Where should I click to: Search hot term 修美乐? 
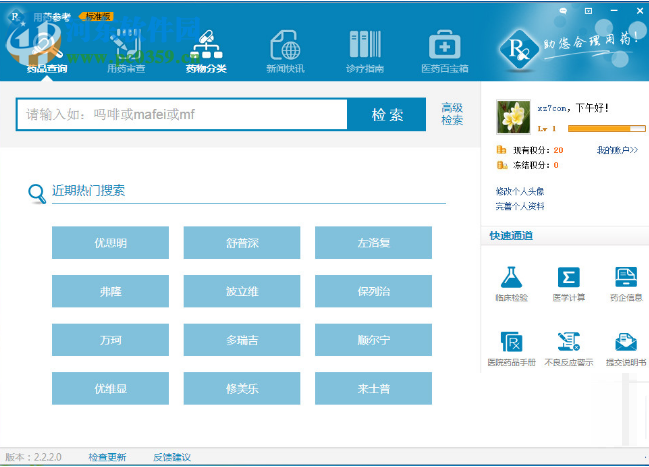[242, 388]
